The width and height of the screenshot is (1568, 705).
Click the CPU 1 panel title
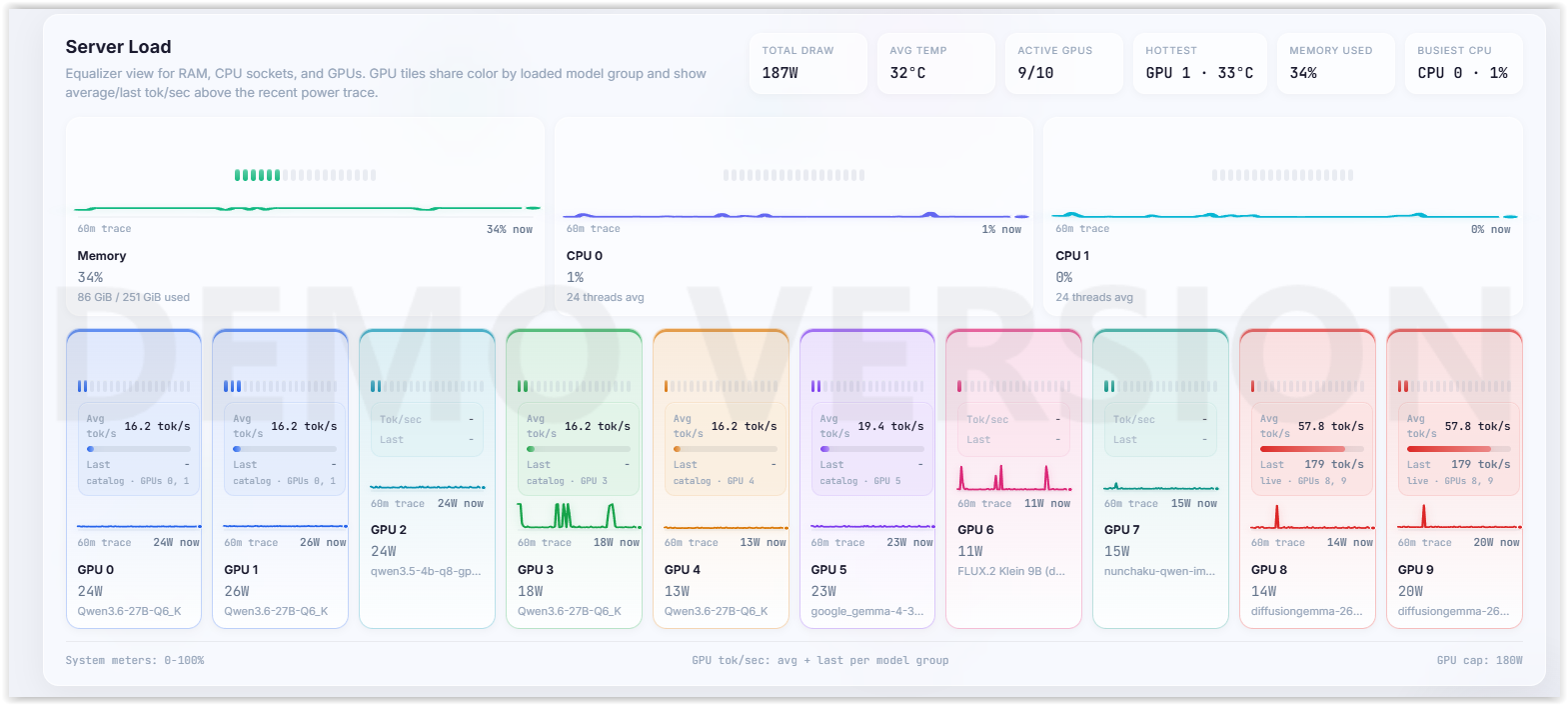tap(1072, 256)
